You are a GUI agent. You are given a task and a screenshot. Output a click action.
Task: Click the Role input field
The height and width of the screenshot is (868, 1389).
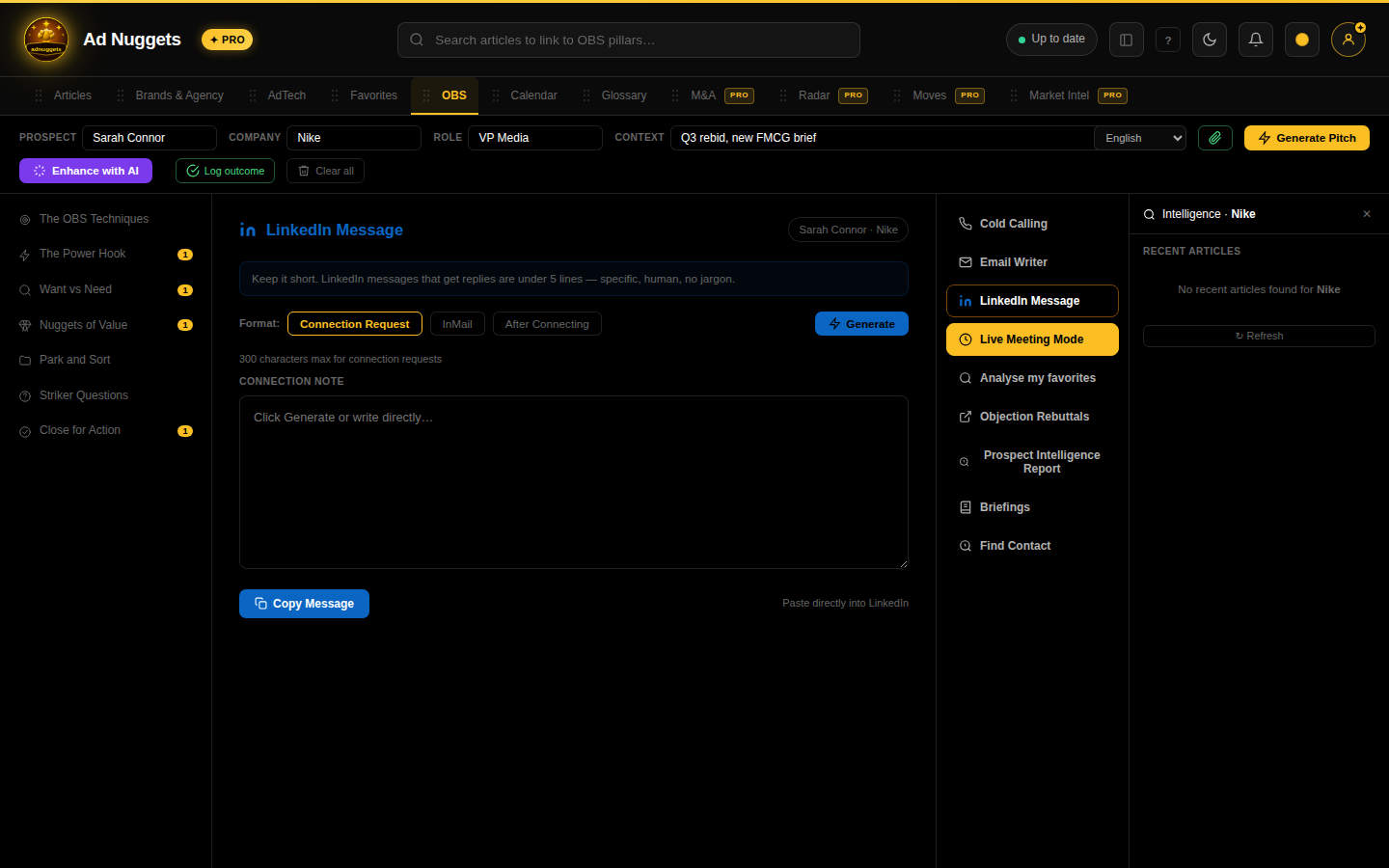click(535, 138)
